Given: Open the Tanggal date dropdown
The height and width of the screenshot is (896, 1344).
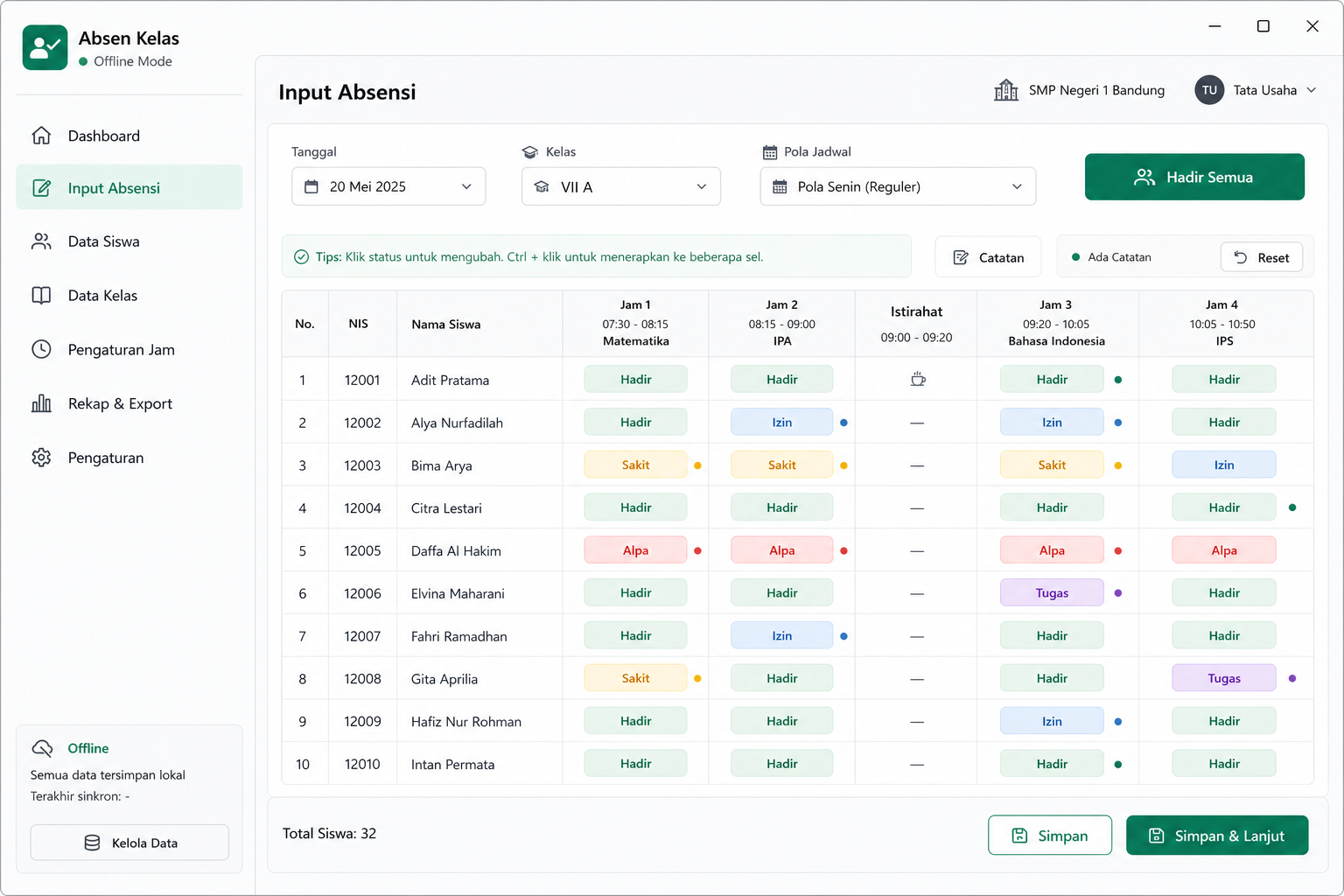Looking at the screenshot, I should coord(388,186).
